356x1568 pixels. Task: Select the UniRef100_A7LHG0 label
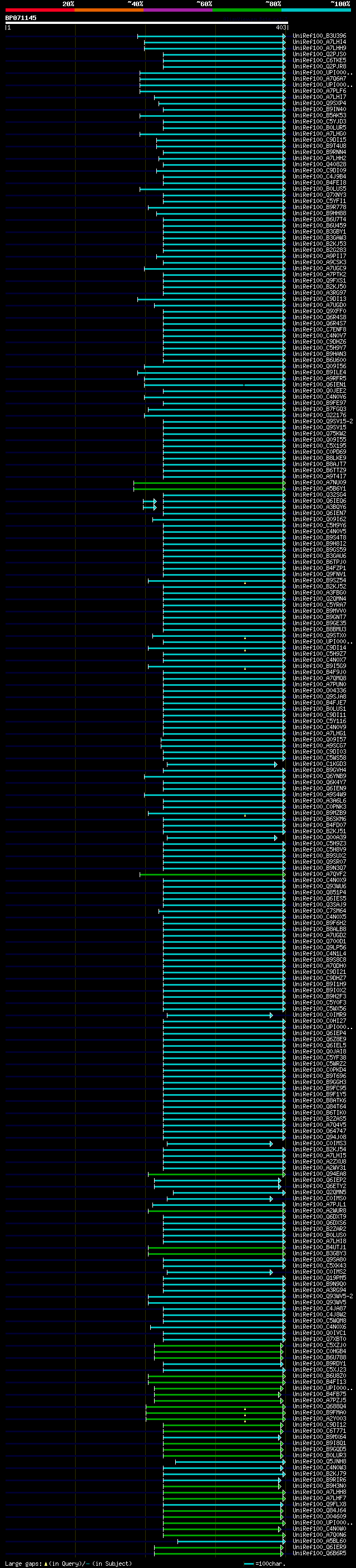pos(319,134)
